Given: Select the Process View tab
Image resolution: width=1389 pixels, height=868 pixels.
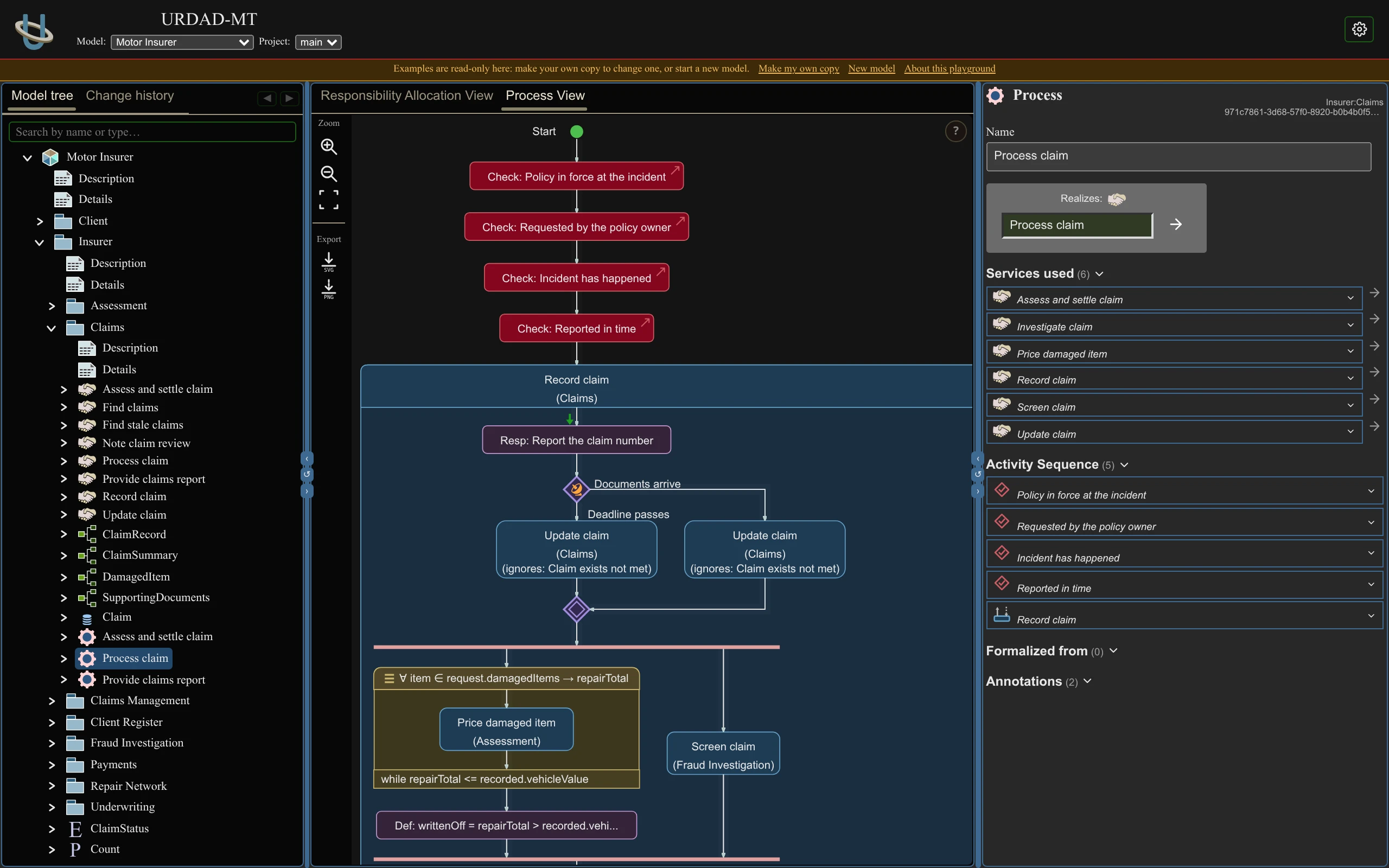Looking at the screenshot, I should [545, 96].
